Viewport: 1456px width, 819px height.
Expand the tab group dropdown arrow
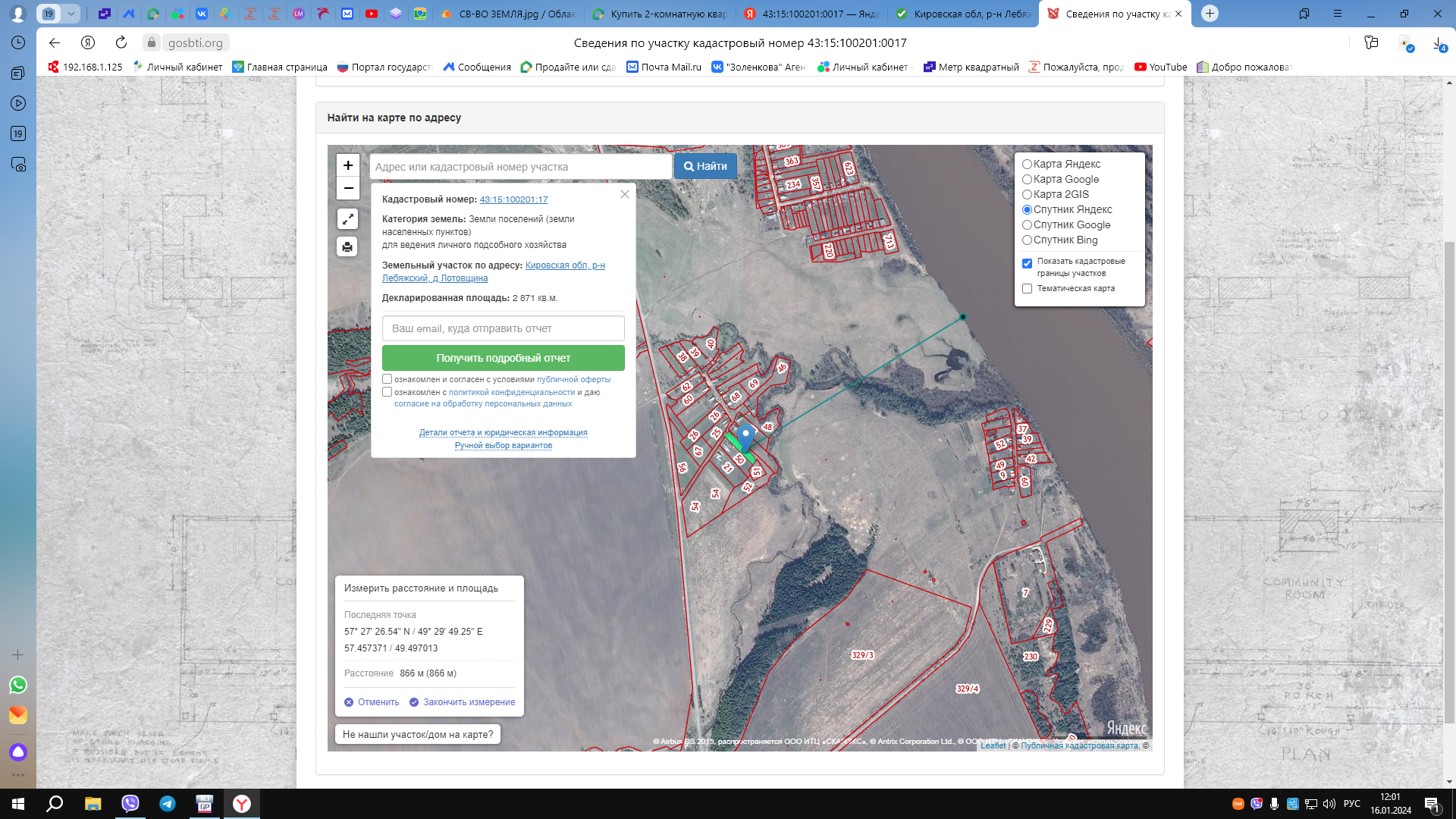(x=71, y=14)
